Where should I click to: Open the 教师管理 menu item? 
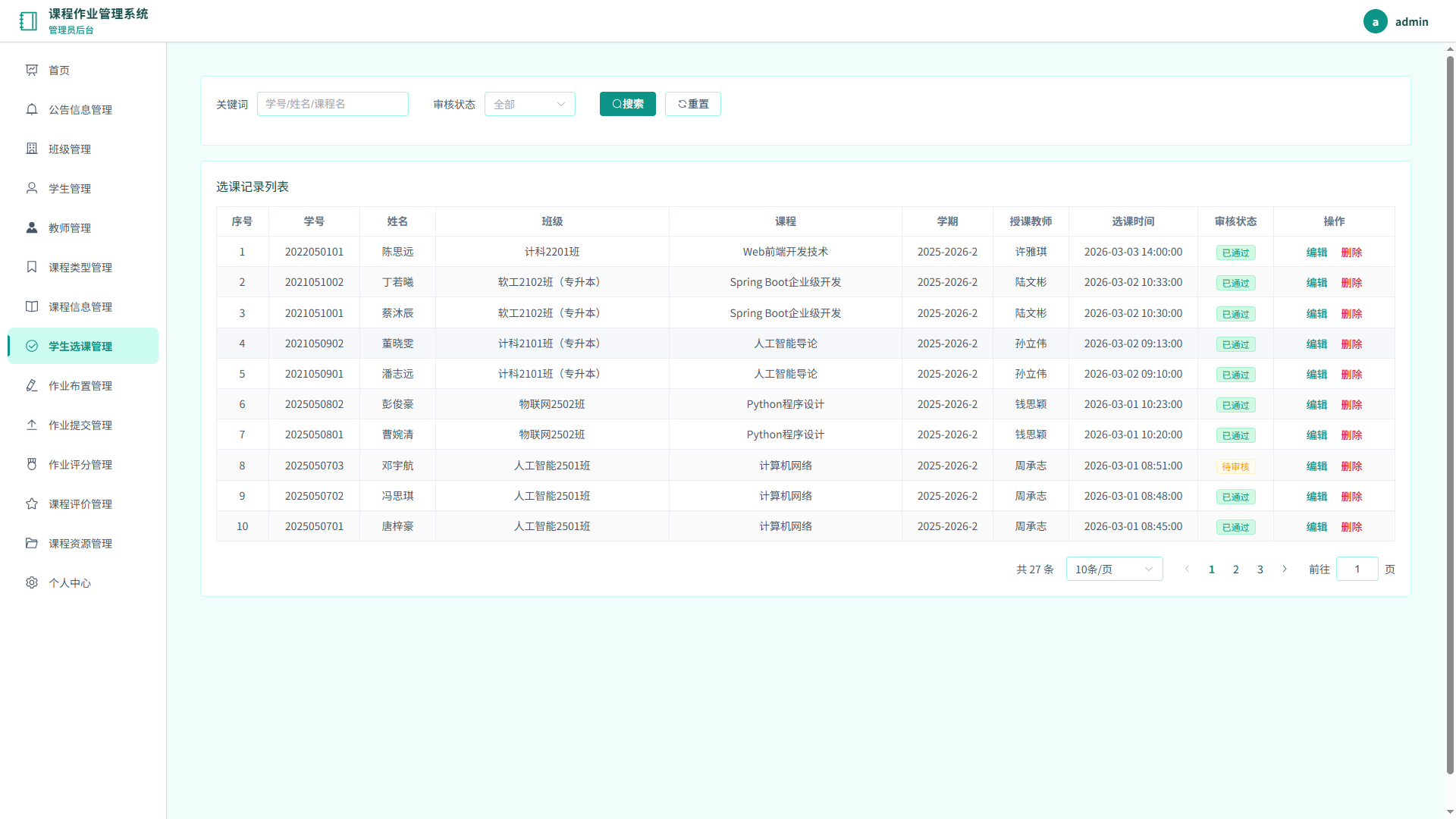coord(83,227)
